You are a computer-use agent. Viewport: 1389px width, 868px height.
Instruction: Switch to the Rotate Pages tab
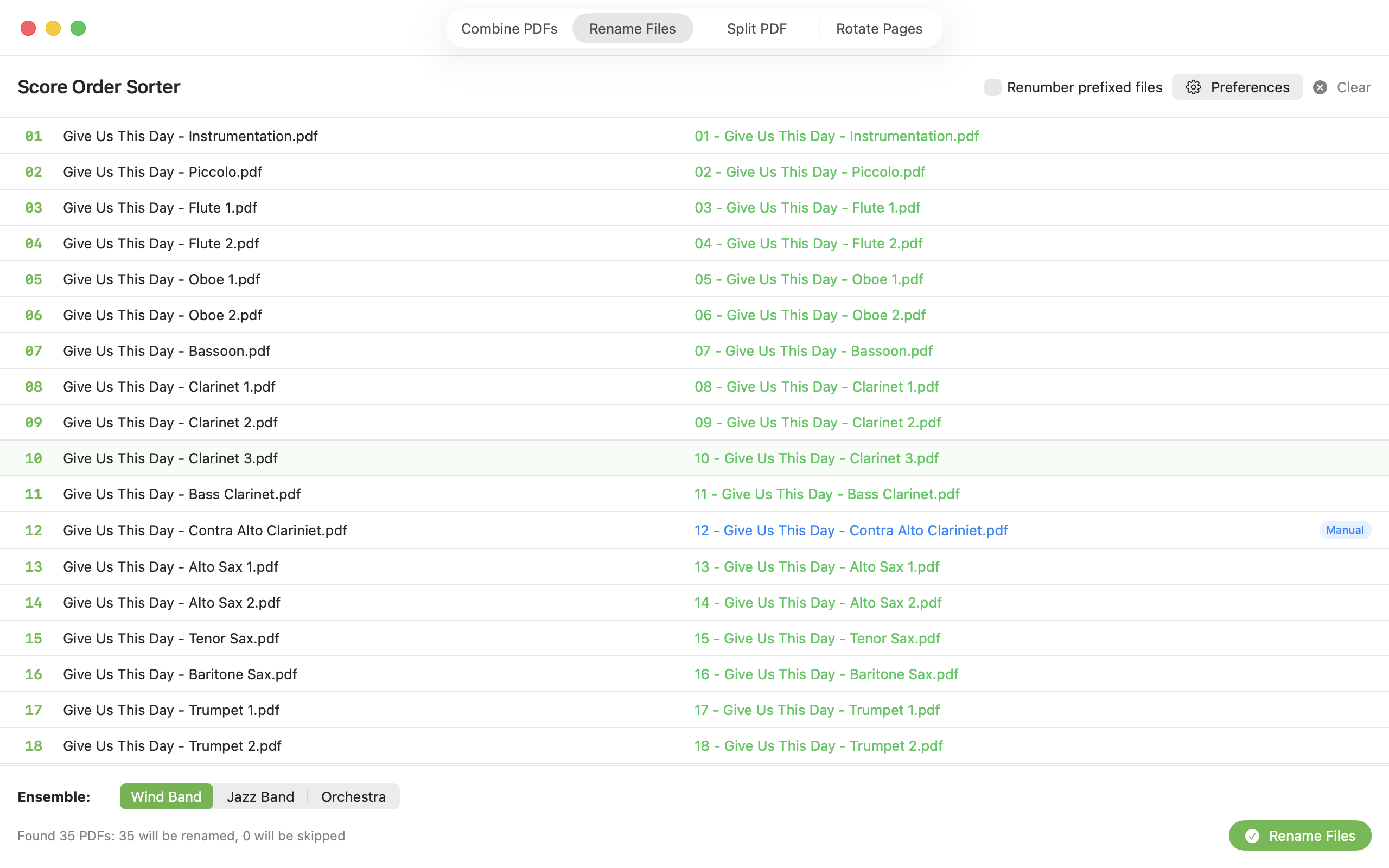(880, 28)
